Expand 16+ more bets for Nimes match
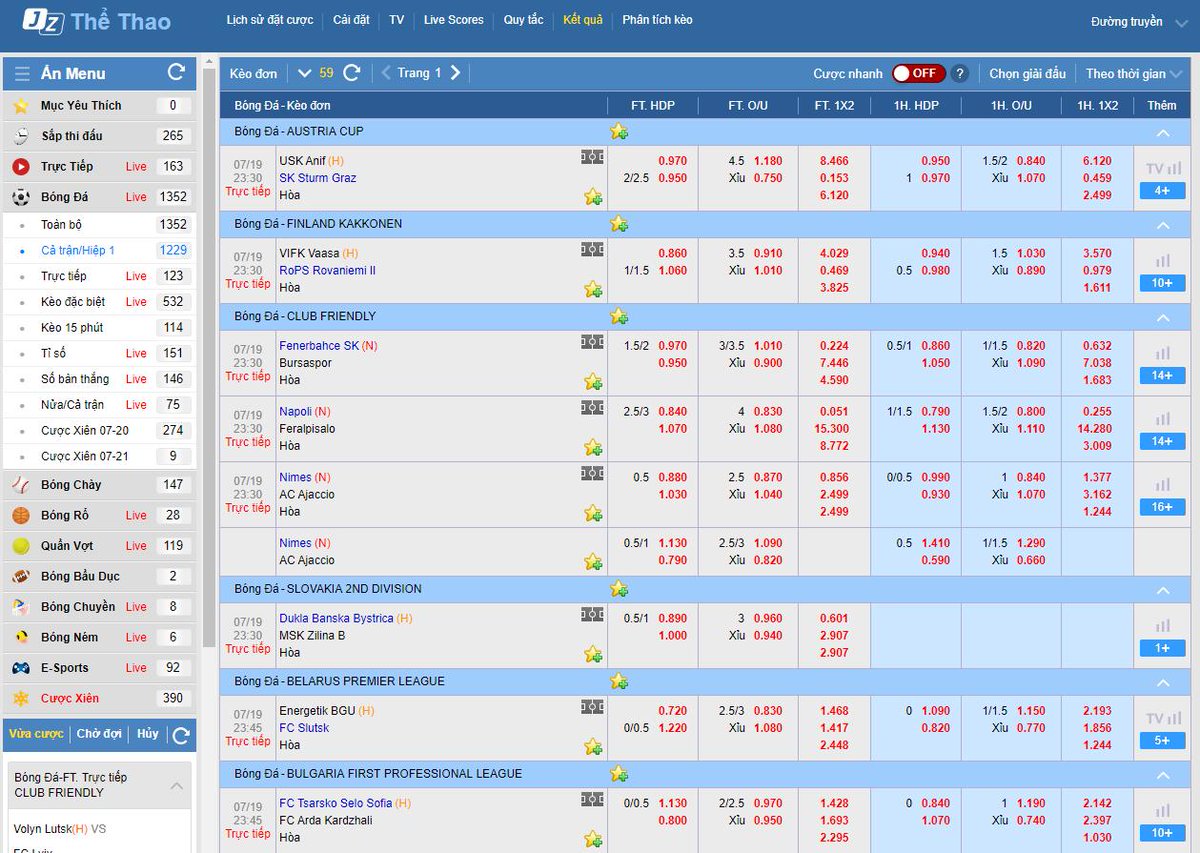1200x853 pixels. click(1162, 507)
